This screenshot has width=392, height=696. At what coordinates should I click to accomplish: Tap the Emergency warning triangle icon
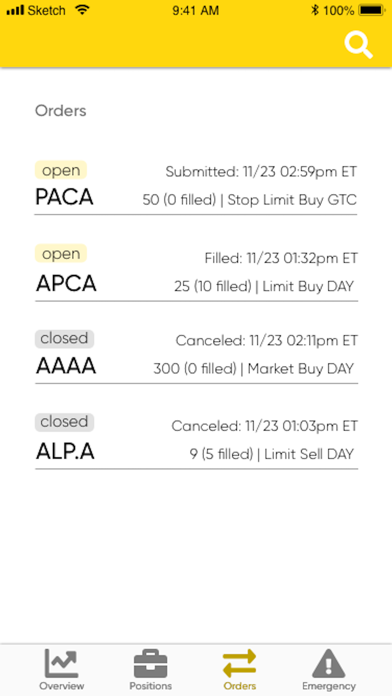(x=329, y=663)
